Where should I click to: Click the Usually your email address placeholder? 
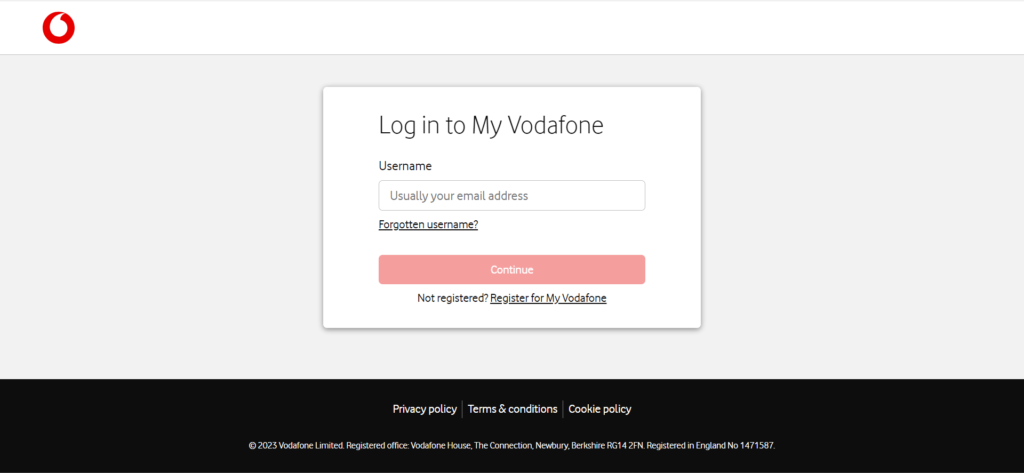pos(459,196)
